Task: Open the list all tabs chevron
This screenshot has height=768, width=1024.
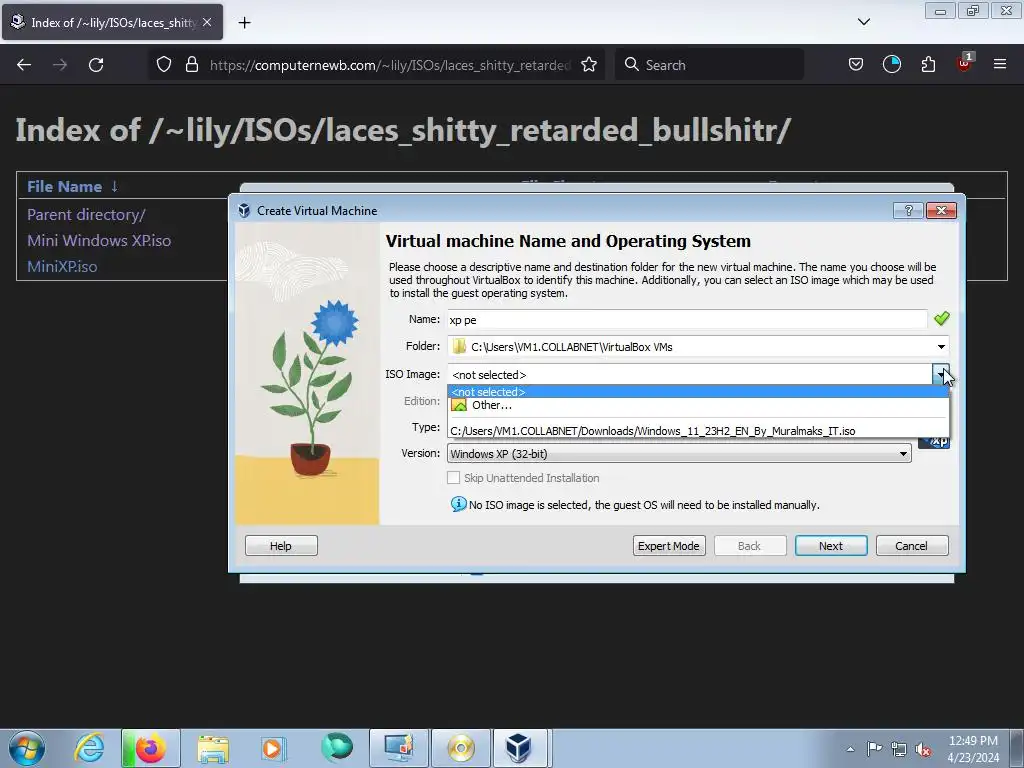Action: pyautogui.click(x=864, y=22)
